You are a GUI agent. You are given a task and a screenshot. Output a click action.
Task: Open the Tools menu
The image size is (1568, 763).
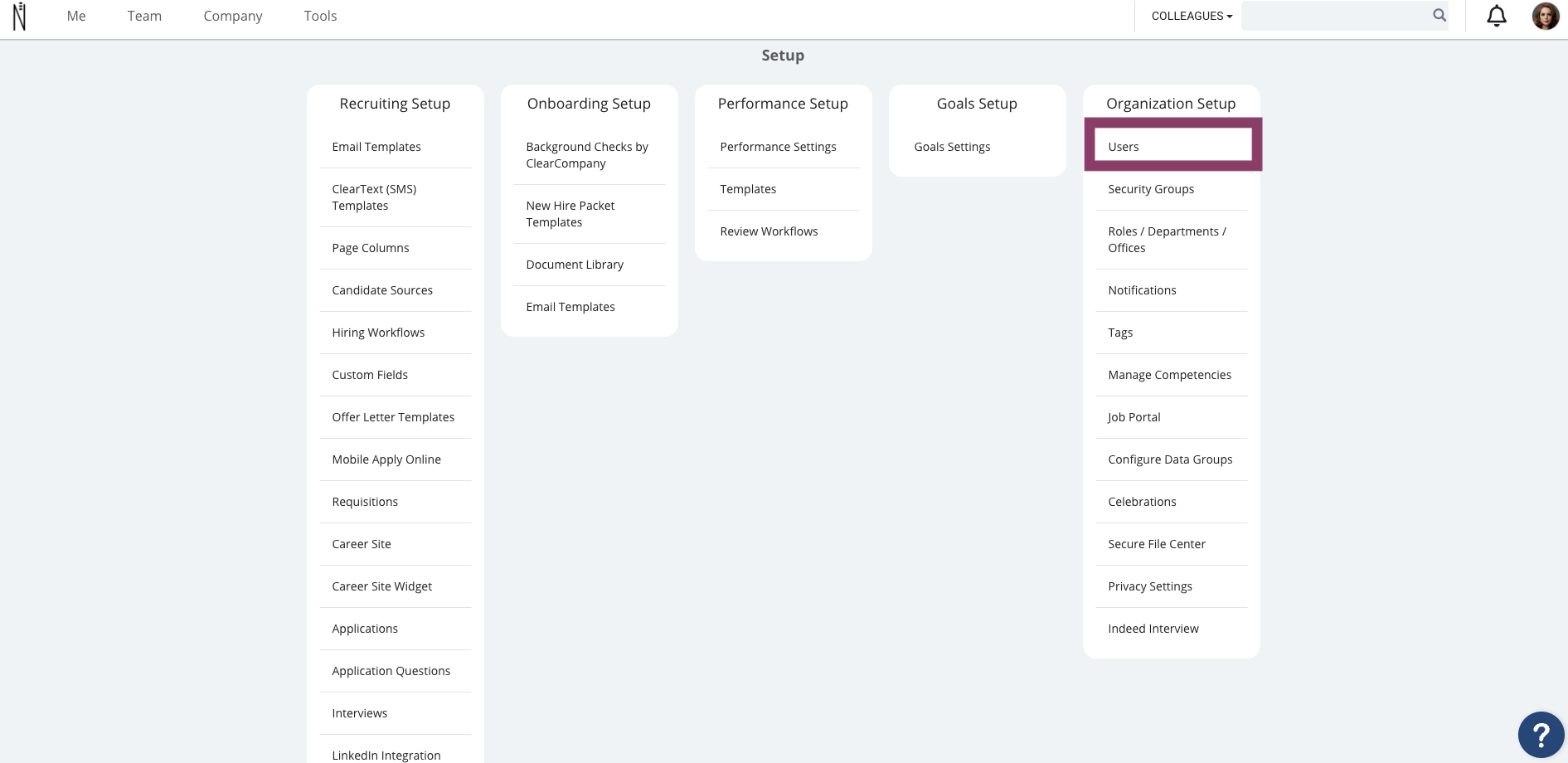tap(320, 16)
